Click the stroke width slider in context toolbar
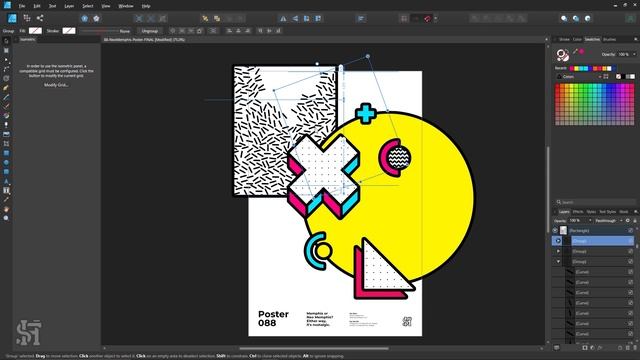 click(99, 31)
